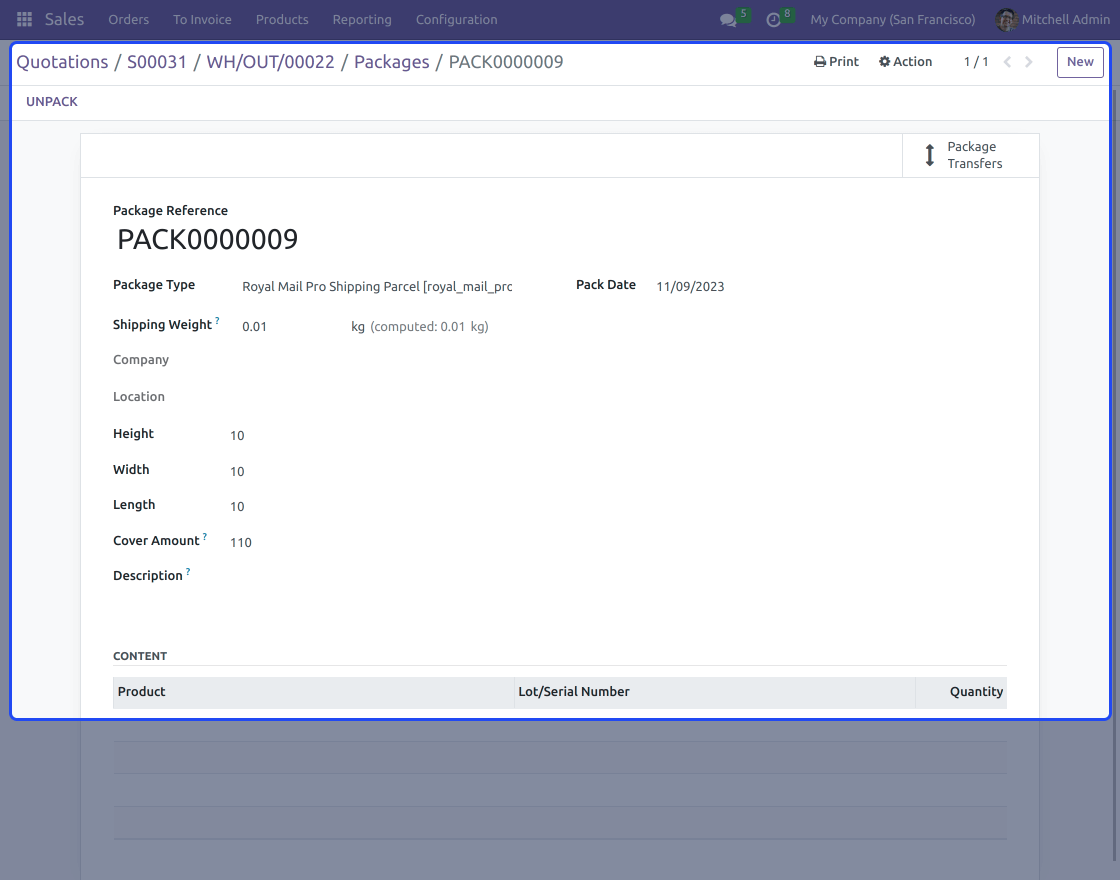Open Mitchell Admin user menu
The image size is (1120, 880).
[x=1053, y=19]
